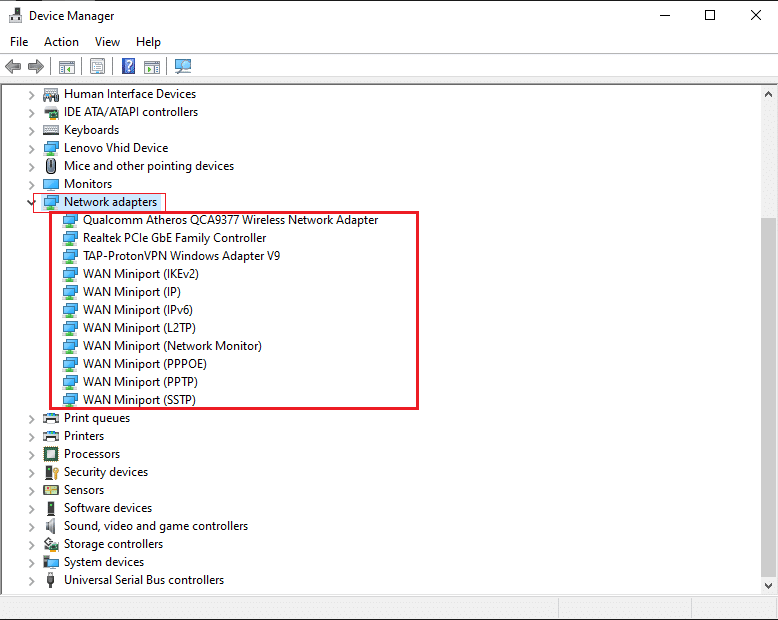
Task: Open Properties from the toolbar icon
Action: pyautogui.click(x=97, y=67)
